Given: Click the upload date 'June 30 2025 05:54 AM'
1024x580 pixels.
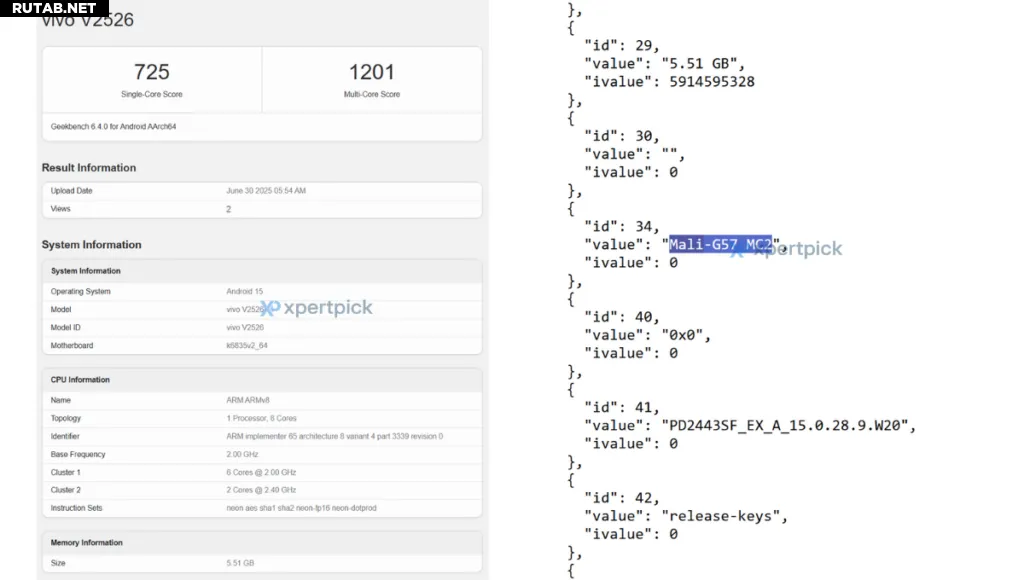Looking at the screenshot, I should click(266, 191).
